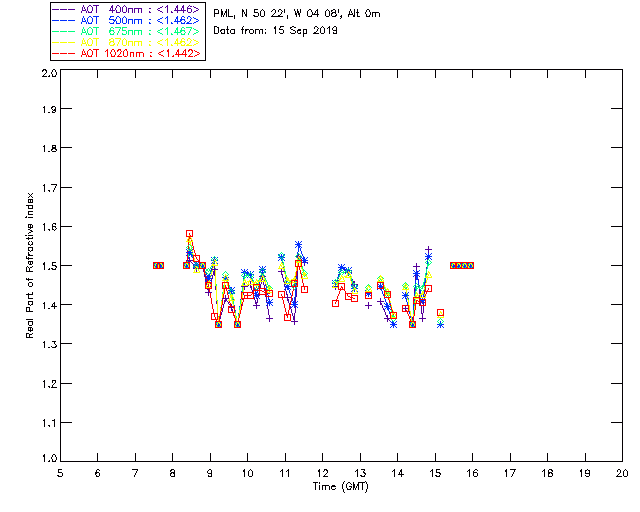Click the y-axis tick label 1.4
The image size is (640, 512).
[49, 305]
